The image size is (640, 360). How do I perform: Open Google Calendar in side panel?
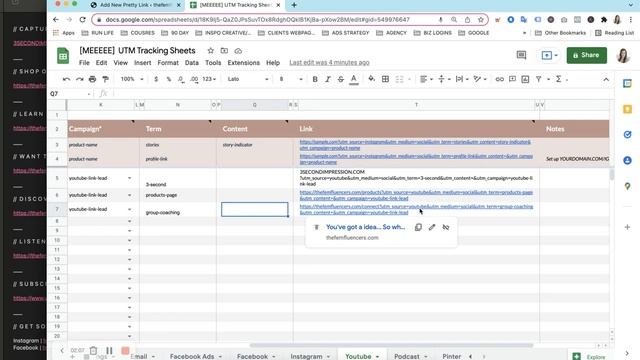(x=627, y=84)
